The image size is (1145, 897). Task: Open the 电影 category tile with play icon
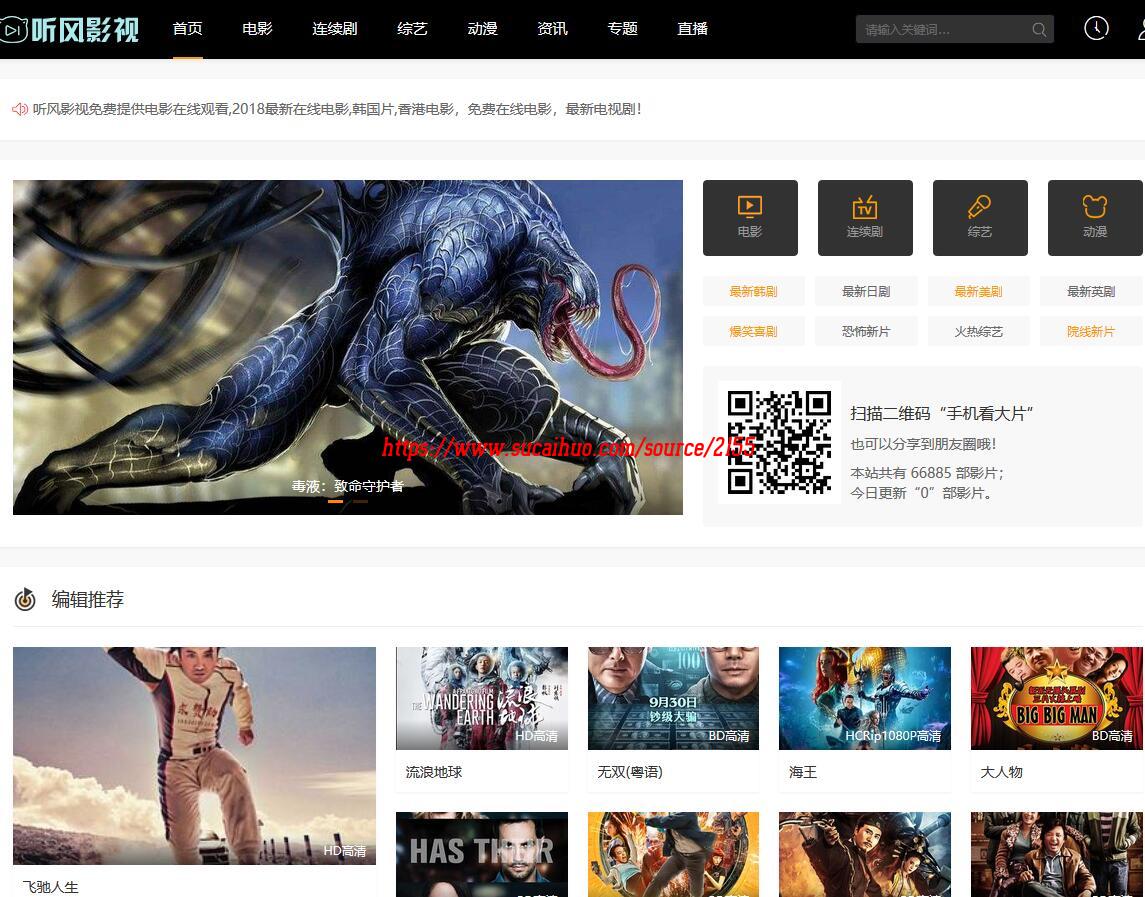click(x=750, y=218)
